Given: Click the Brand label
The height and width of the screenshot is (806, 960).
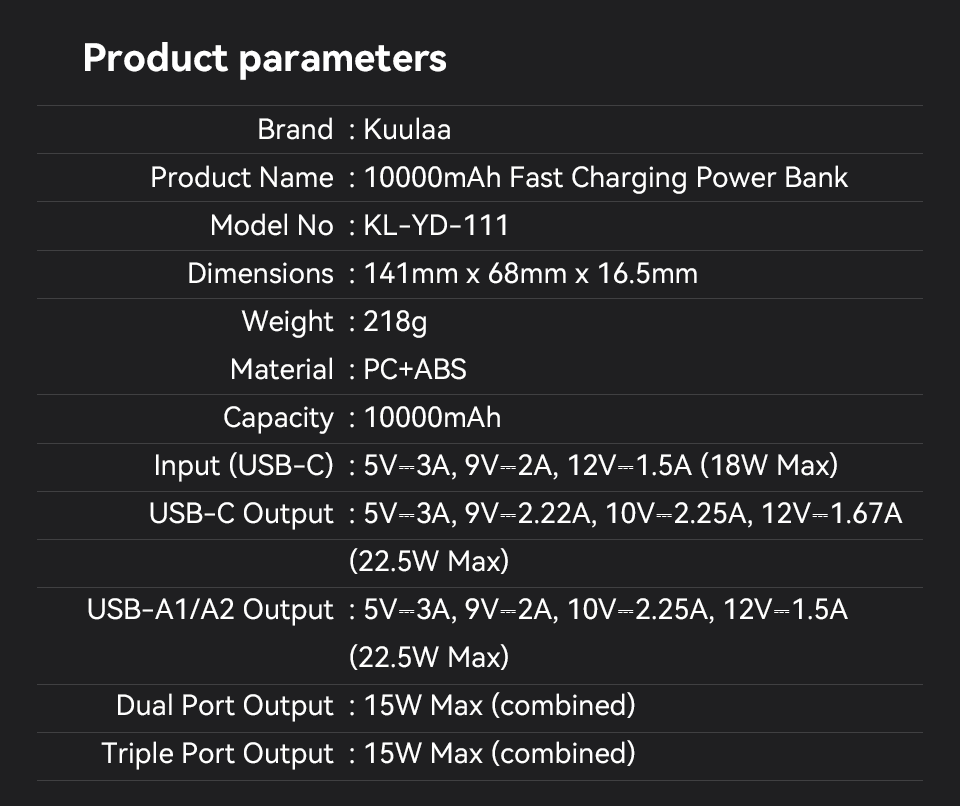Looking at the screenshot, I should pyautogui.click(x=295, y=129).
